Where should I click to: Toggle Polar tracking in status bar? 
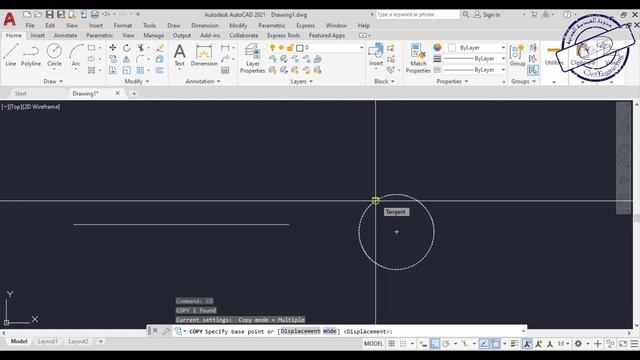click(446, 344)
